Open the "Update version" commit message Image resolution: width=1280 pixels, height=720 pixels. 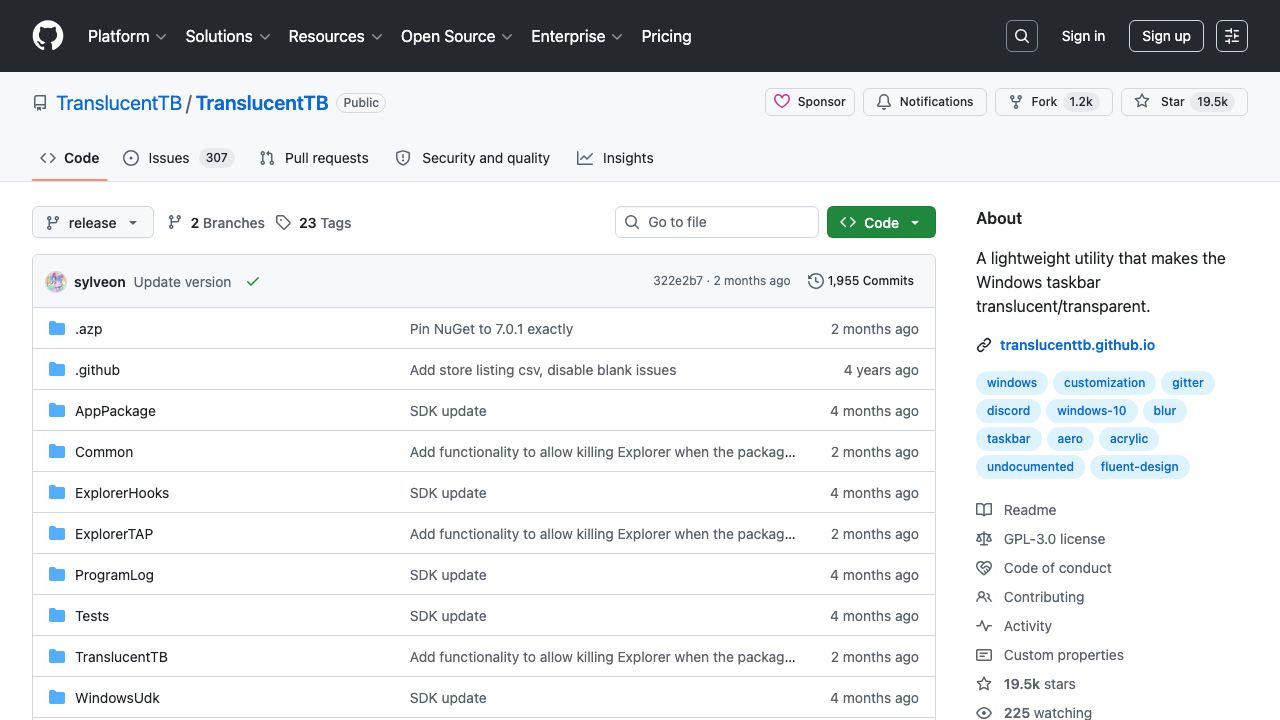coord(182,282)
